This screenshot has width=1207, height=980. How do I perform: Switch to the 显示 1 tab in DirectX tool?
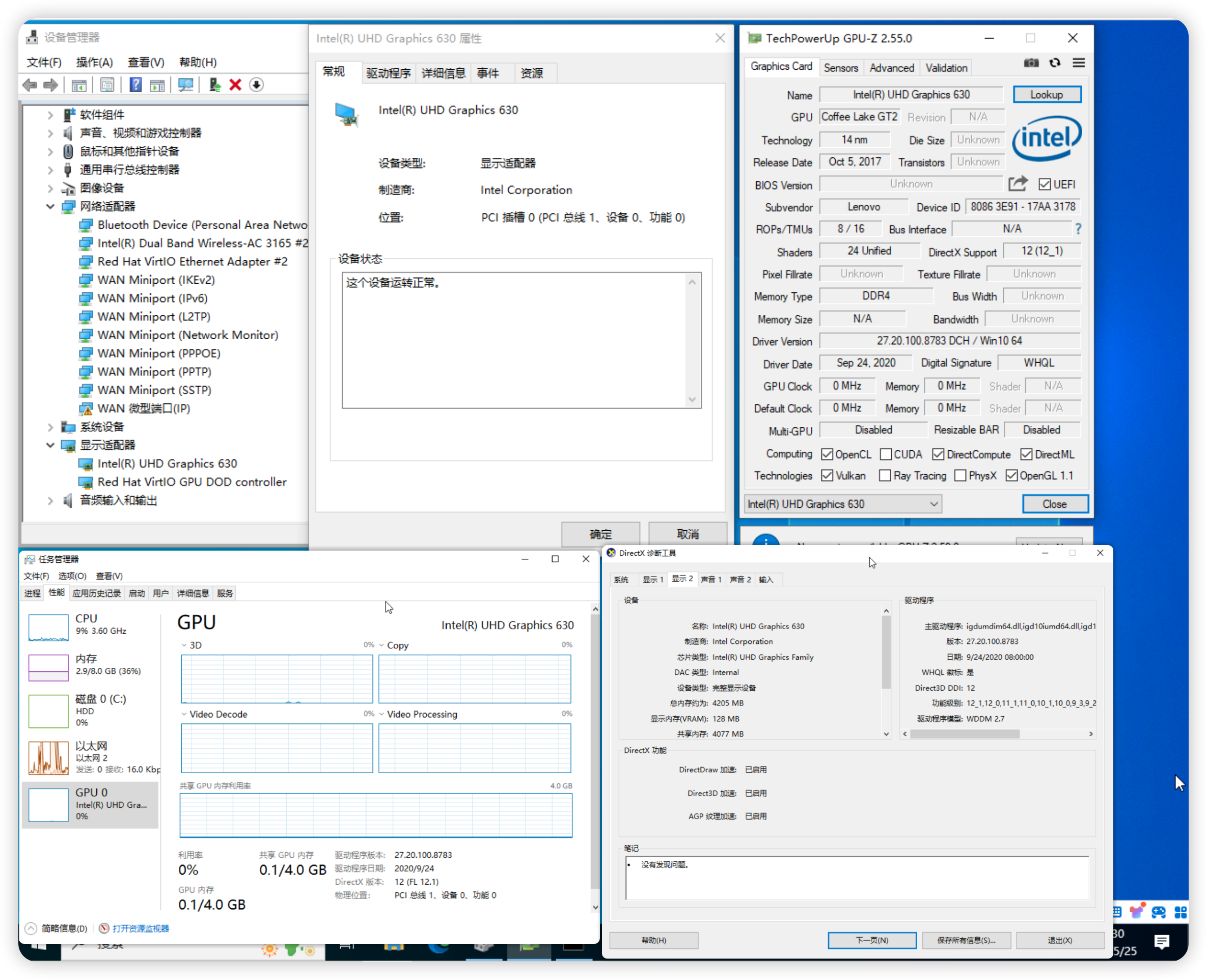point(653,580)
